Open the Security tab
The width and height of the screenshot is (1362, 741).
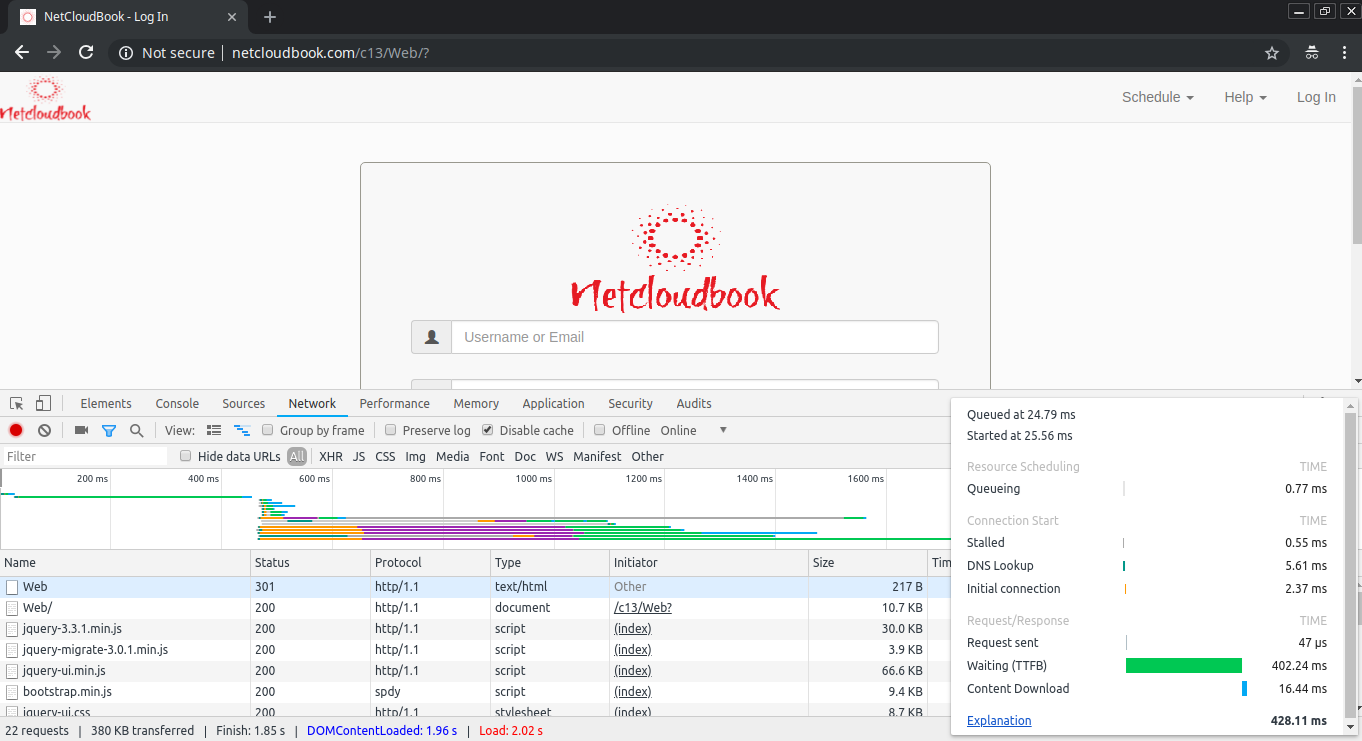click(630, 404)
